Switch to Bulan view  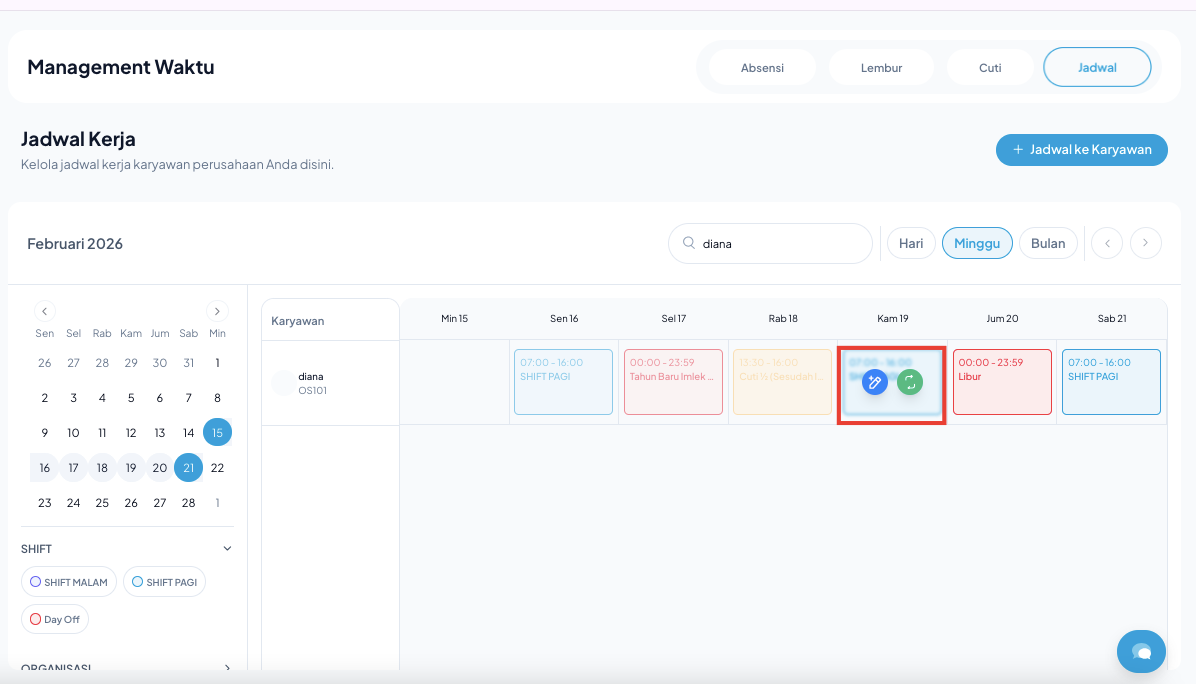click(1047, 243)
